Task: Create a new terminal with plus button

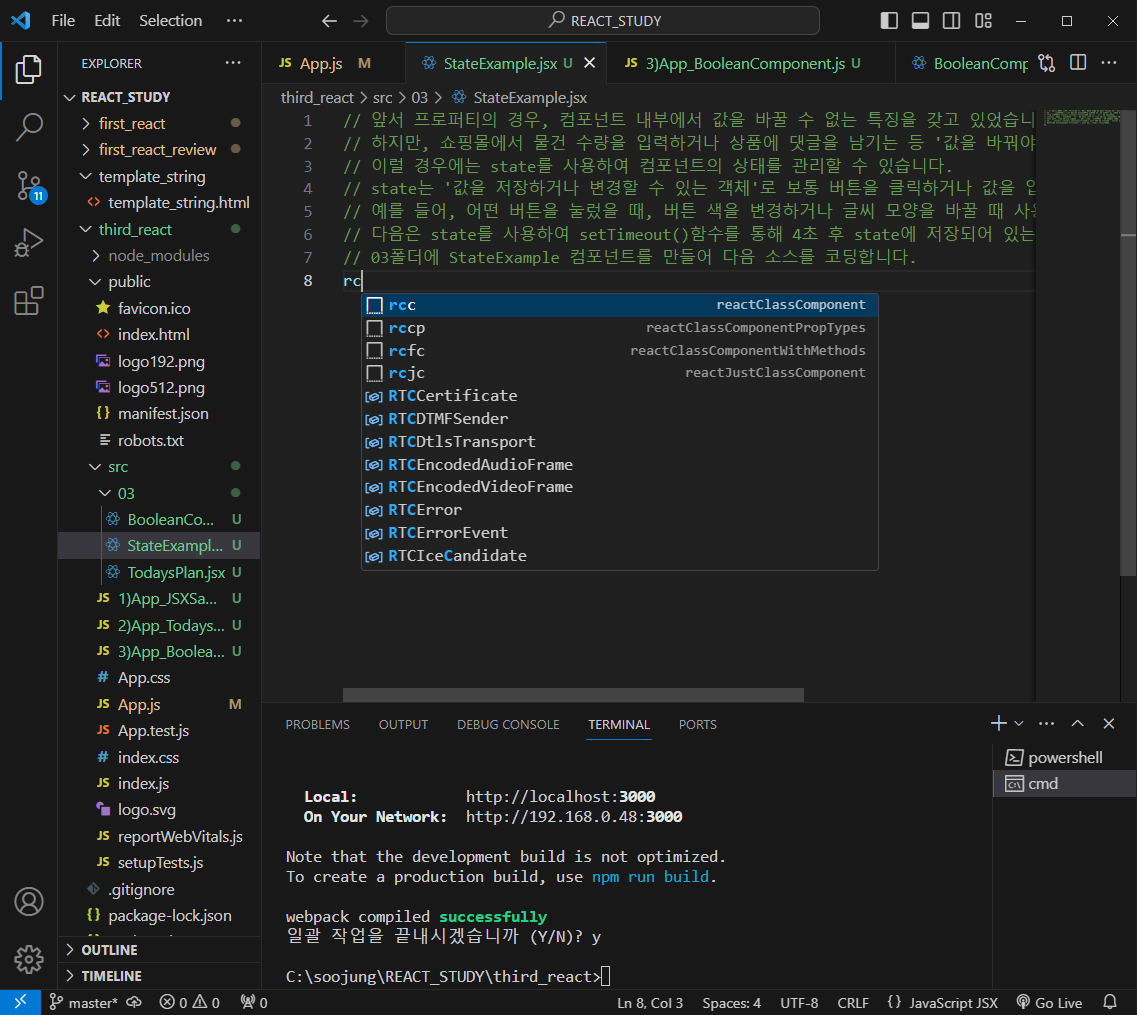Action: (x=999, y=724)
